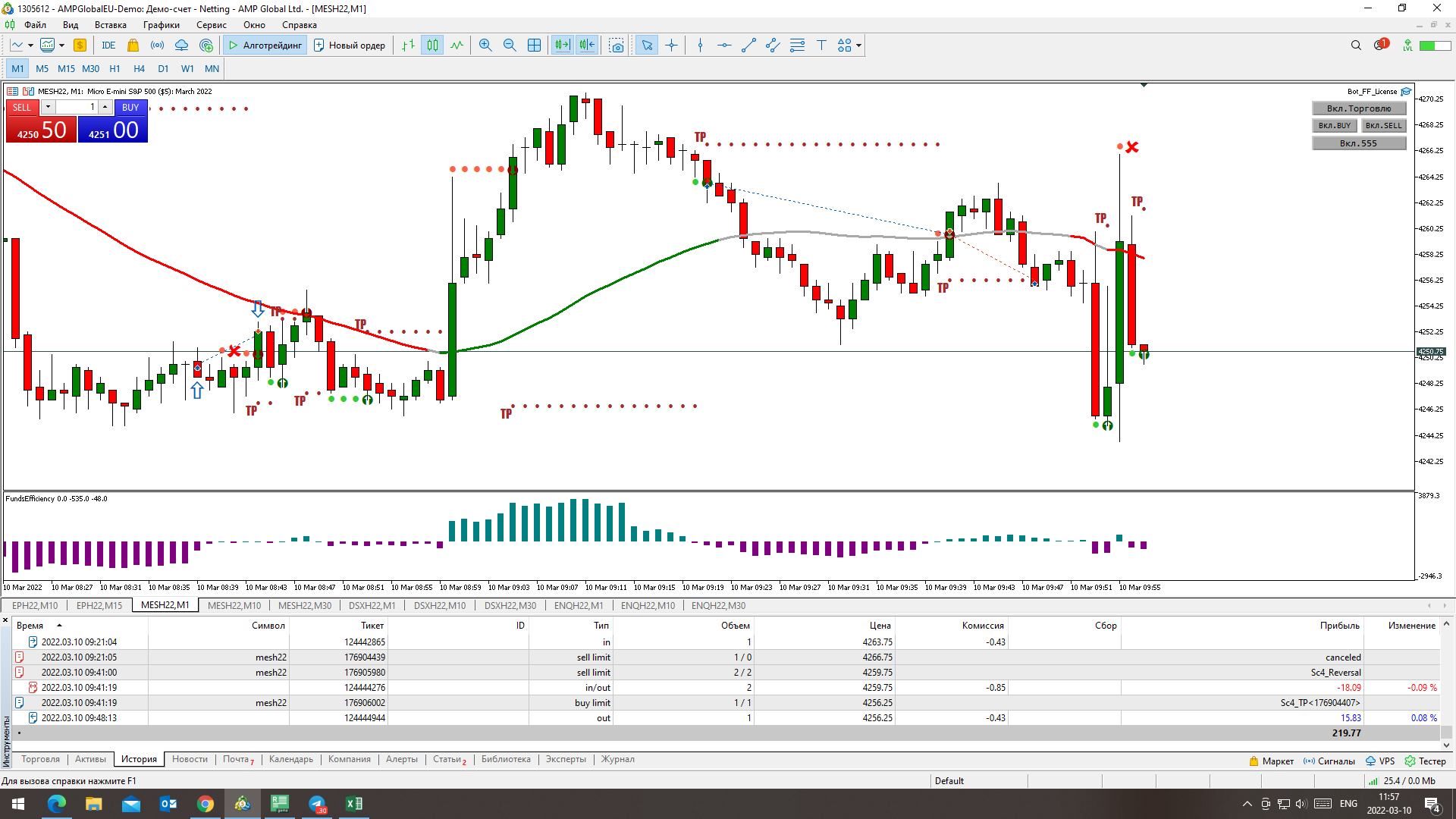Click the red SELL 4250.50 price button
This screenshot has height=819, width=1456.
pyautogui.click(x=42, y=130)
